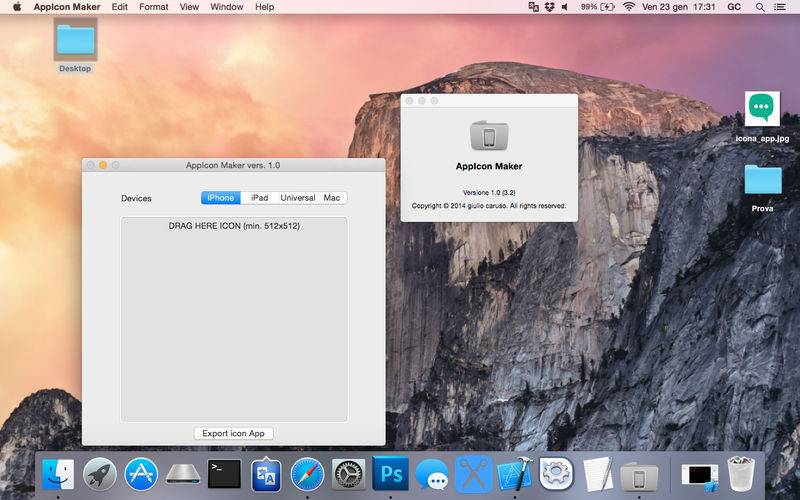Viewport: 800px width, 500px height.
Task: Open the AppIcon Maker application menu
Action: [67, 7]
